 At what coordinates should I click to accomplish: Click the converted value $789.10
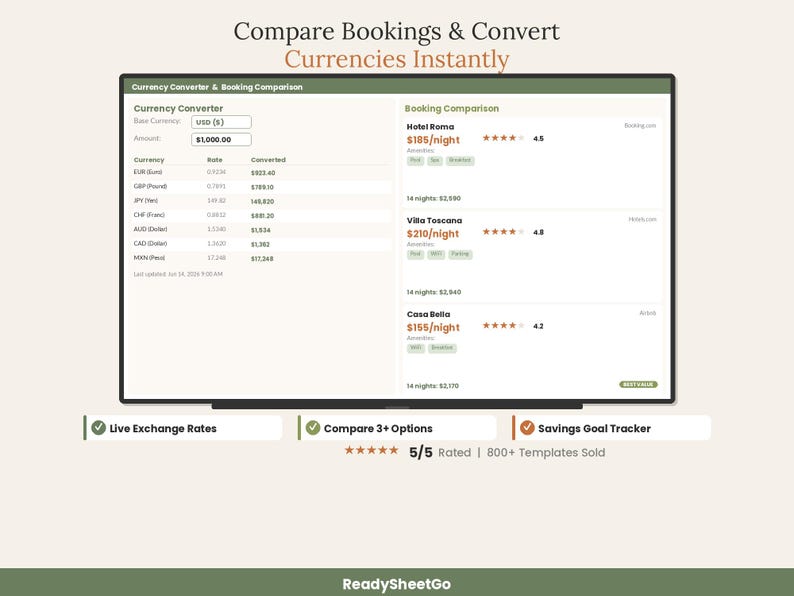tap(262, 187)
